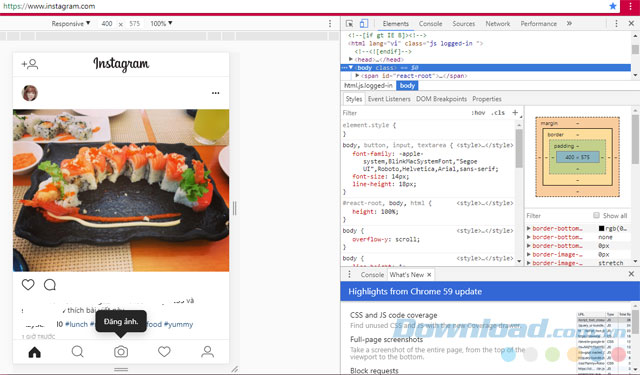This screenshot has width=640, height=375.
Task: Open the search magnifier in bottom bar
Action: (x=78, y=351)
